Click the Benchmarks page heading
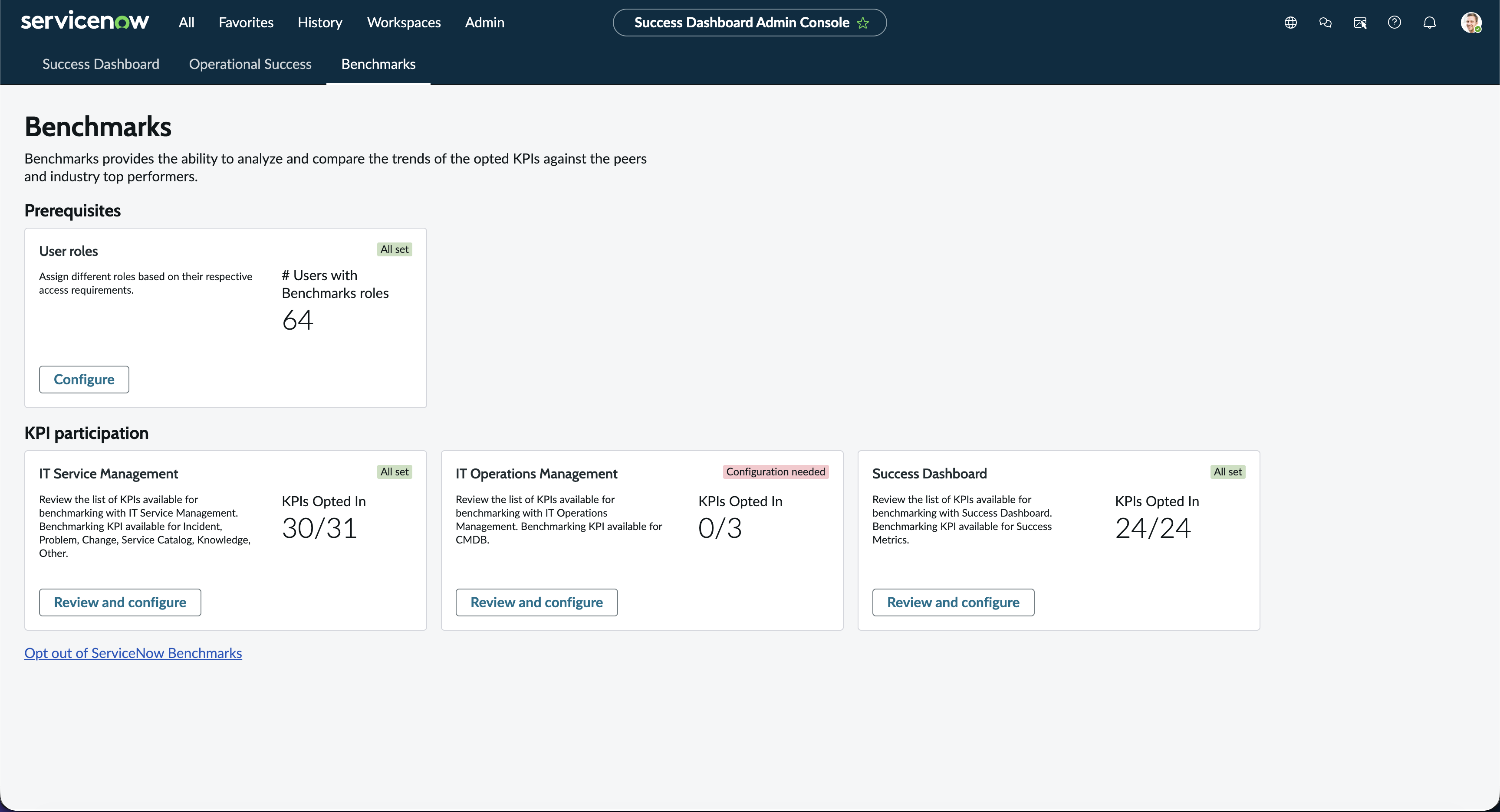1500x812 pixels. tap(98, 127)
